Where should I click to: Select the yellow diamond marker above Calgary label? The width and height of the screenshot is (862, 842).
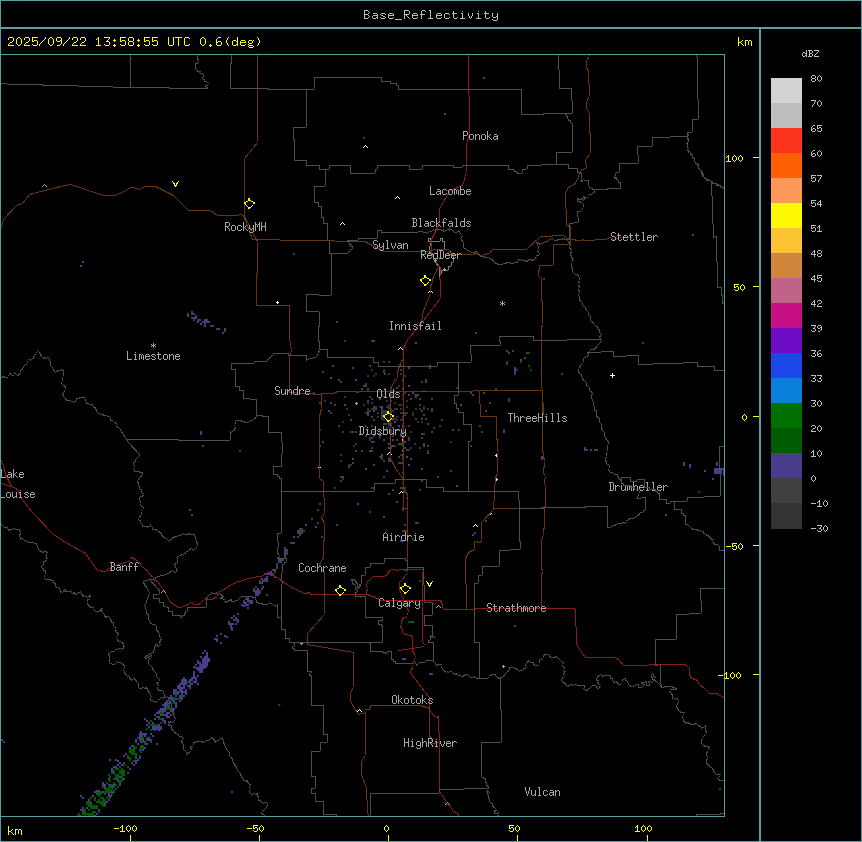click(x=405, y=588)
